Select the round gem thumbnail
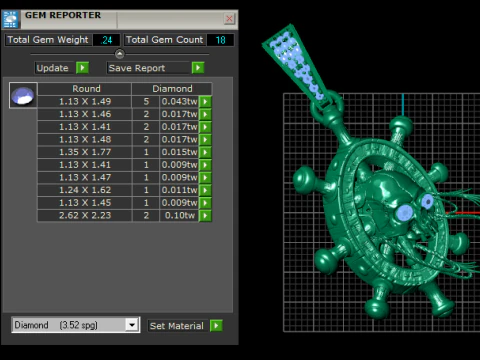The image size is (480, 360). tap(23, 95)
